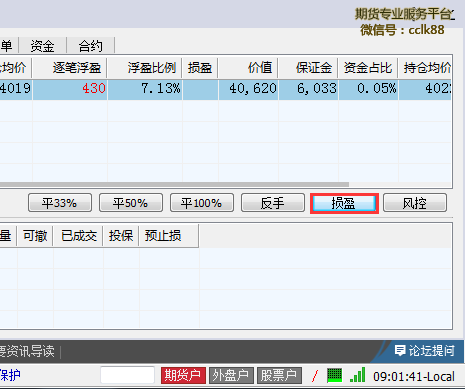Select the floating profit value 430
Screen dimensions: 465x389
pyautogui.click(x=94, y=89)
